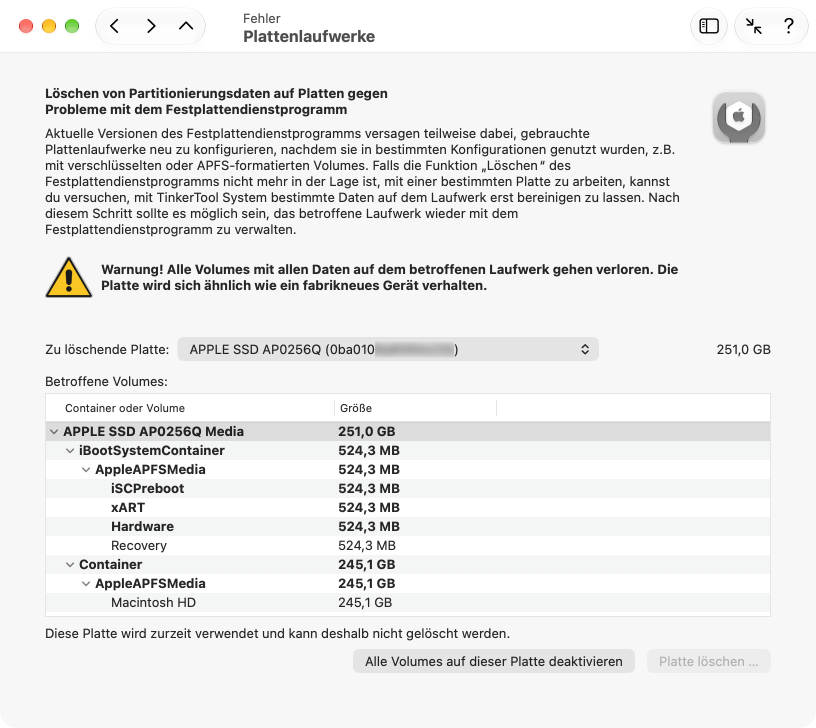Minimize the window with the yellow button
Screen dimensions: 816x728
coord(49,26)
